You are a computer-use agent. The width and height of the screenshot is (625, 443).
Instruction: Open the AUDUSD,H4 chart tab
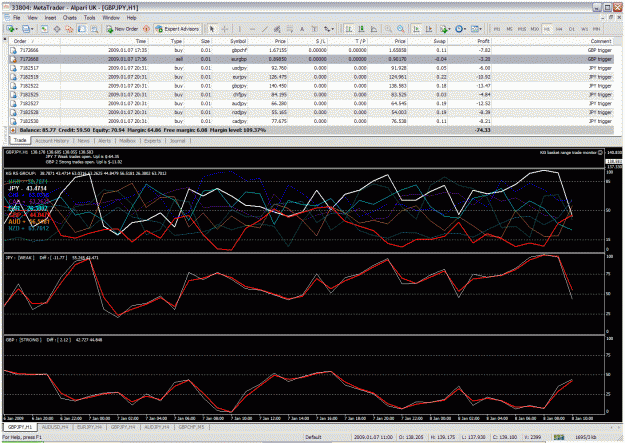(x=55, y=427)
